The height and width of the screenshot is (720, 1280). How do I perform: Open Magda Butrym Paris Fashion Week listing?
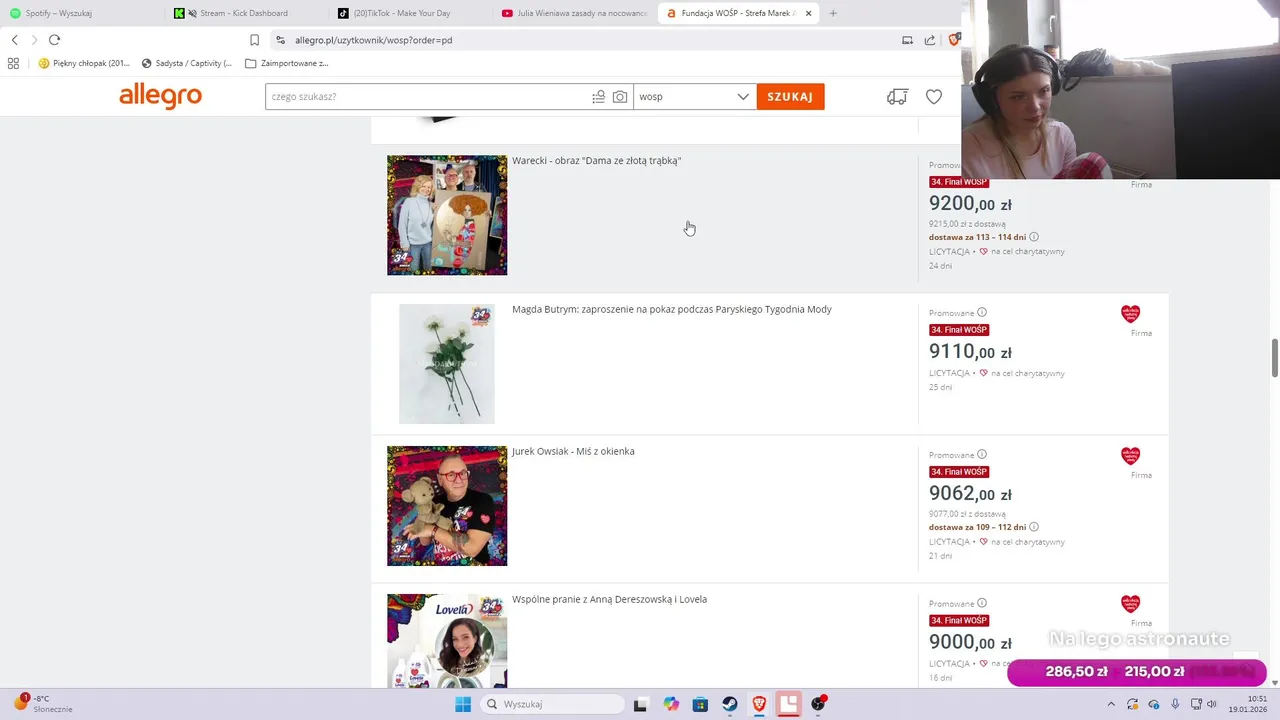click(672, 309)
